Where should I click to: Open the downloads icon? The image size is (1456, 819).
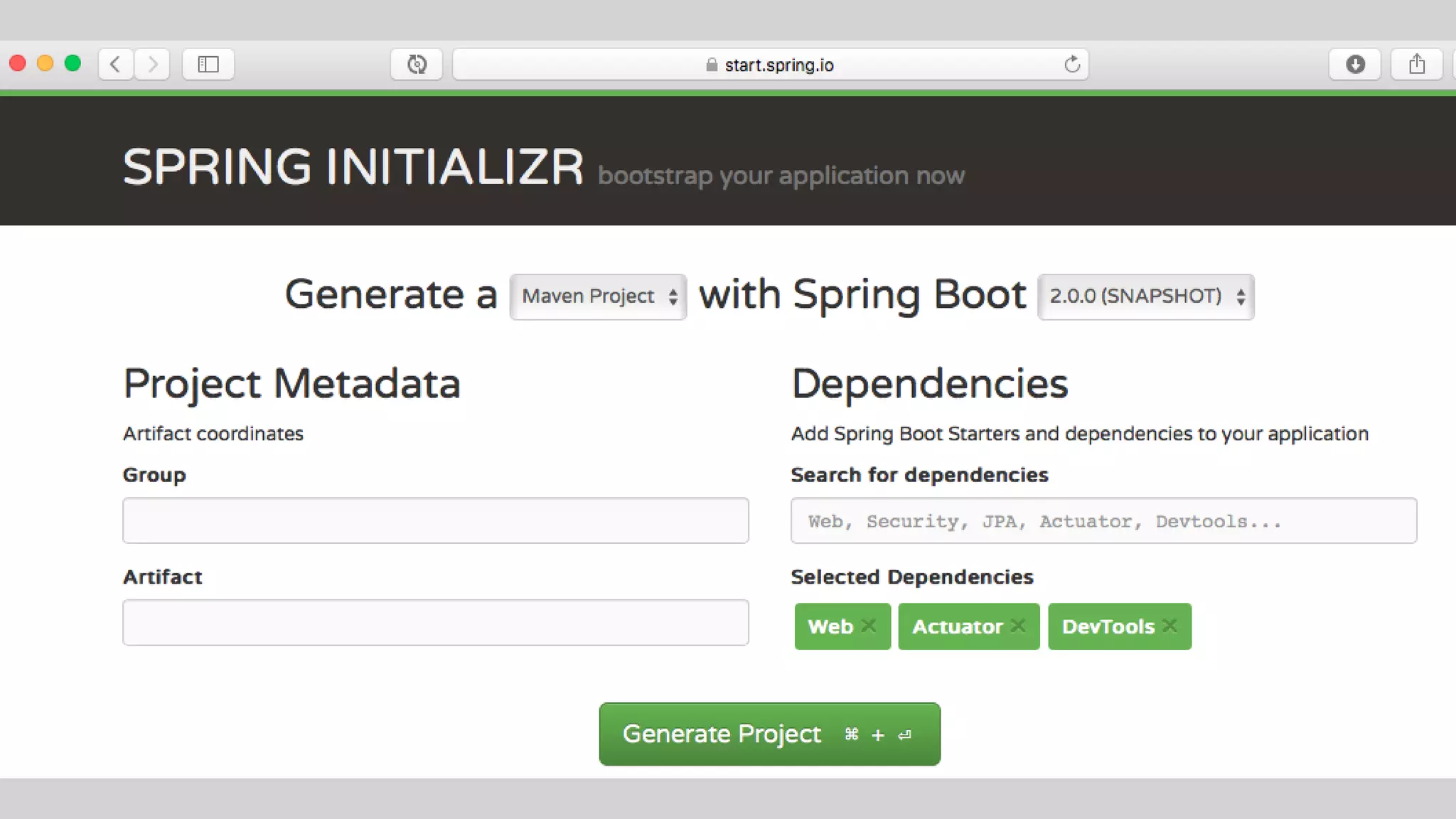point(1355,64)
